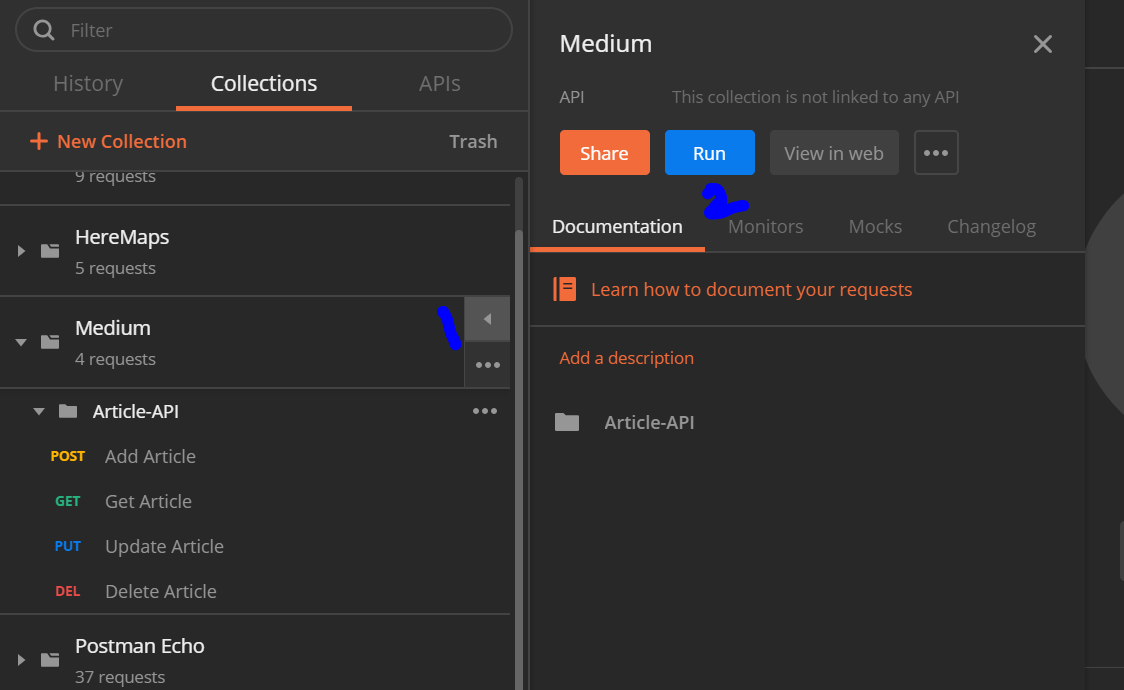Expand the HereMaps collection
This screenshot has height=690, width=1124.
[x=20, y=250]
